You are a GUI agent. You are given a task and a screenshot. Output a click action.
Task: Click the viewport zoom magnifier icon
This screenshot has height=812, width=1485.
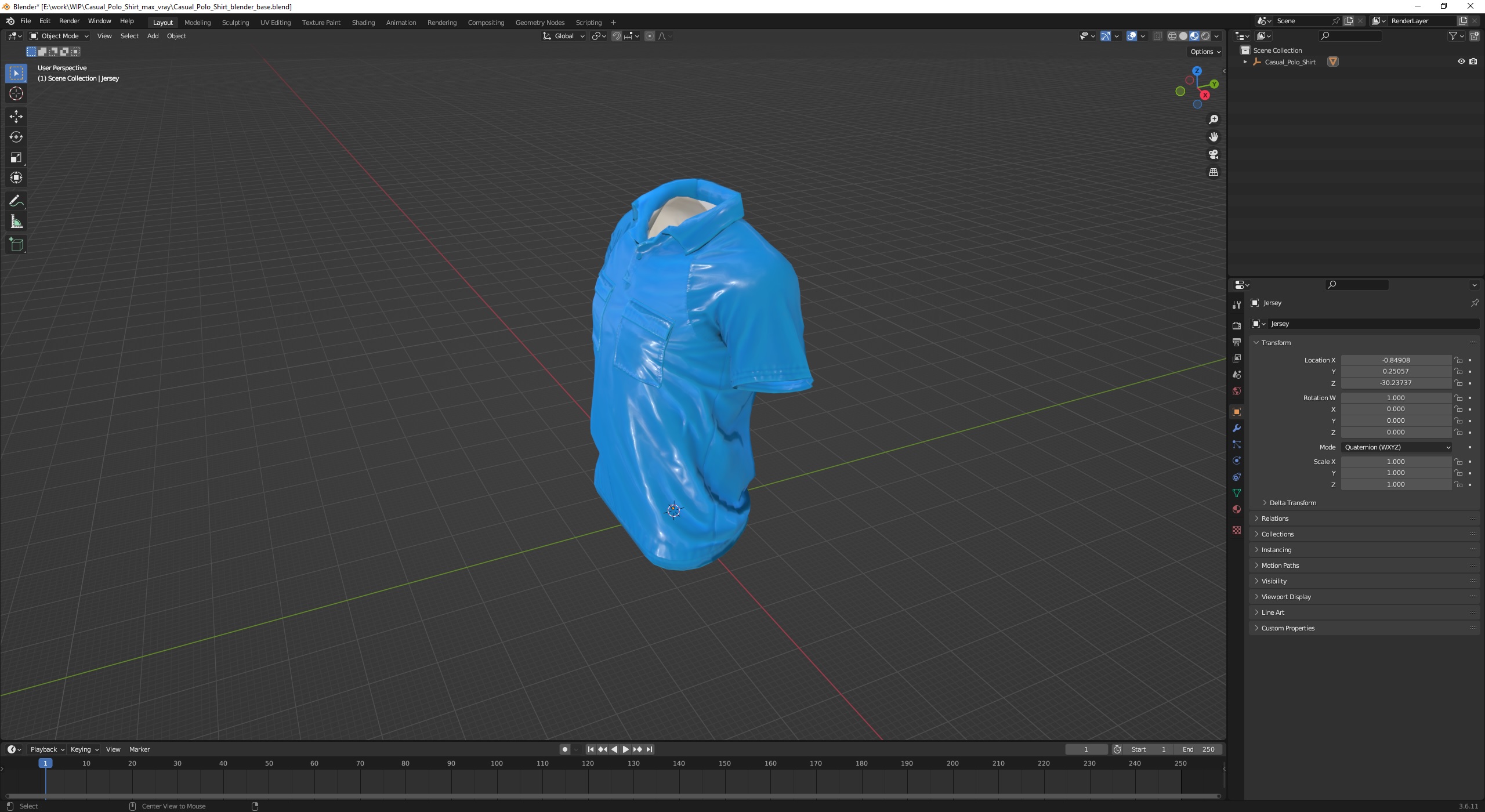pos(1213,119)
